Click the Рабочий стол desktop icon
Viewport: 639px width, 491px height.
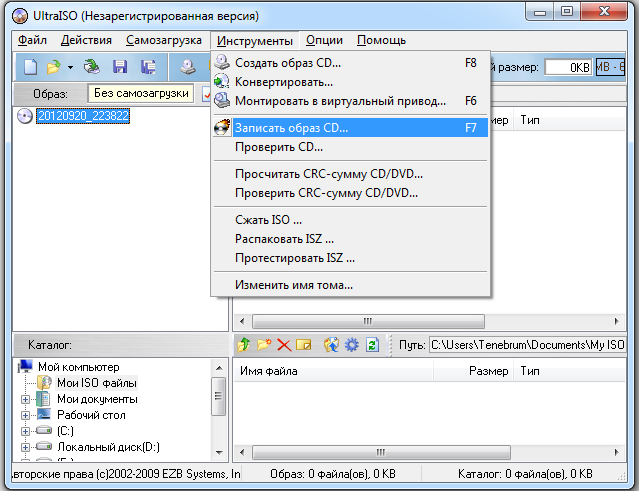(x=44, y=414)
